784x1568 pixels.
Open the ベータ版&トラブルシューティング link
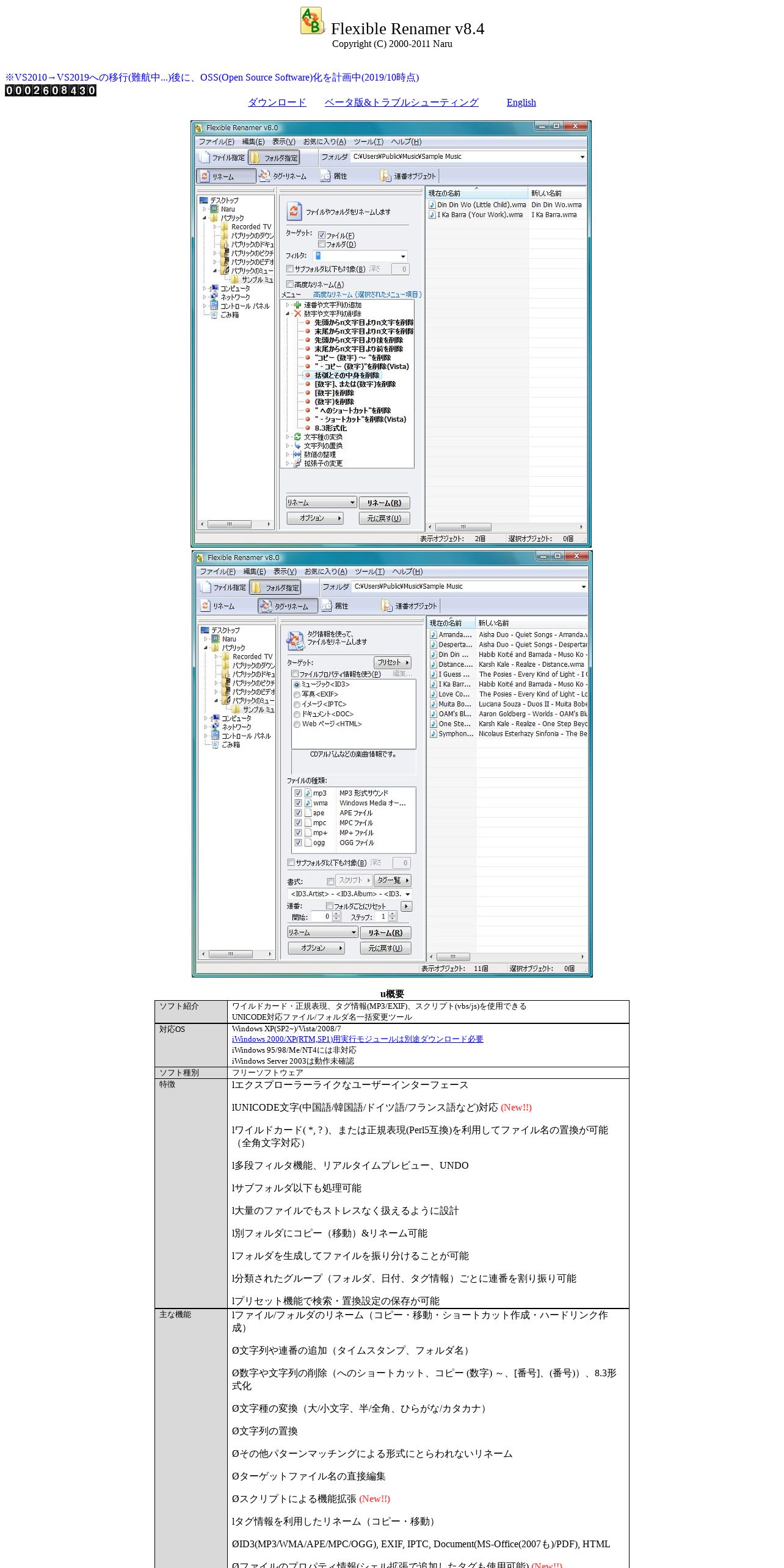click(401, 103)
